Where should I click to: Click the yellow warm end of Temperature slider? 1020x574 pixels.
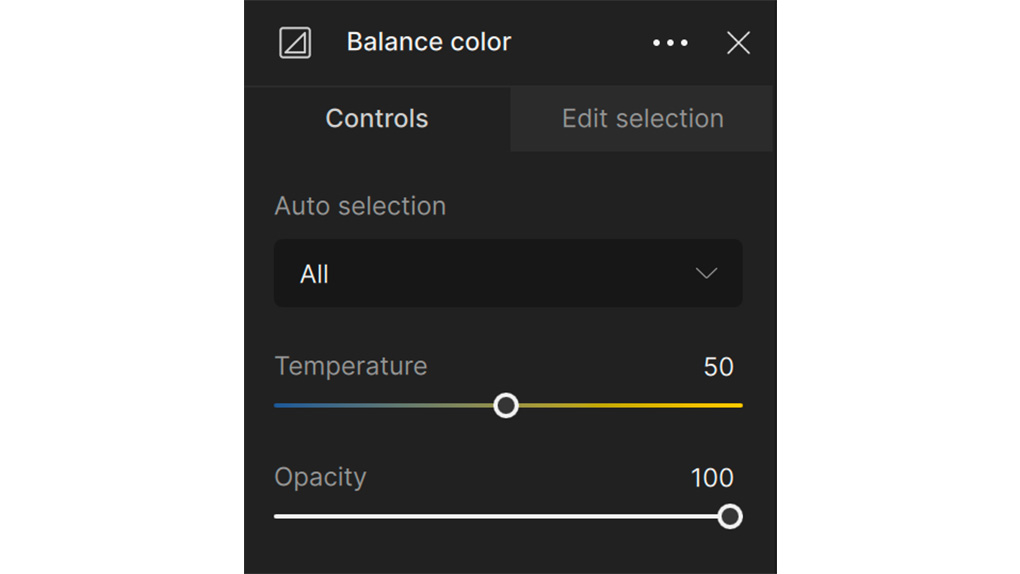click(x=735, y=405)
